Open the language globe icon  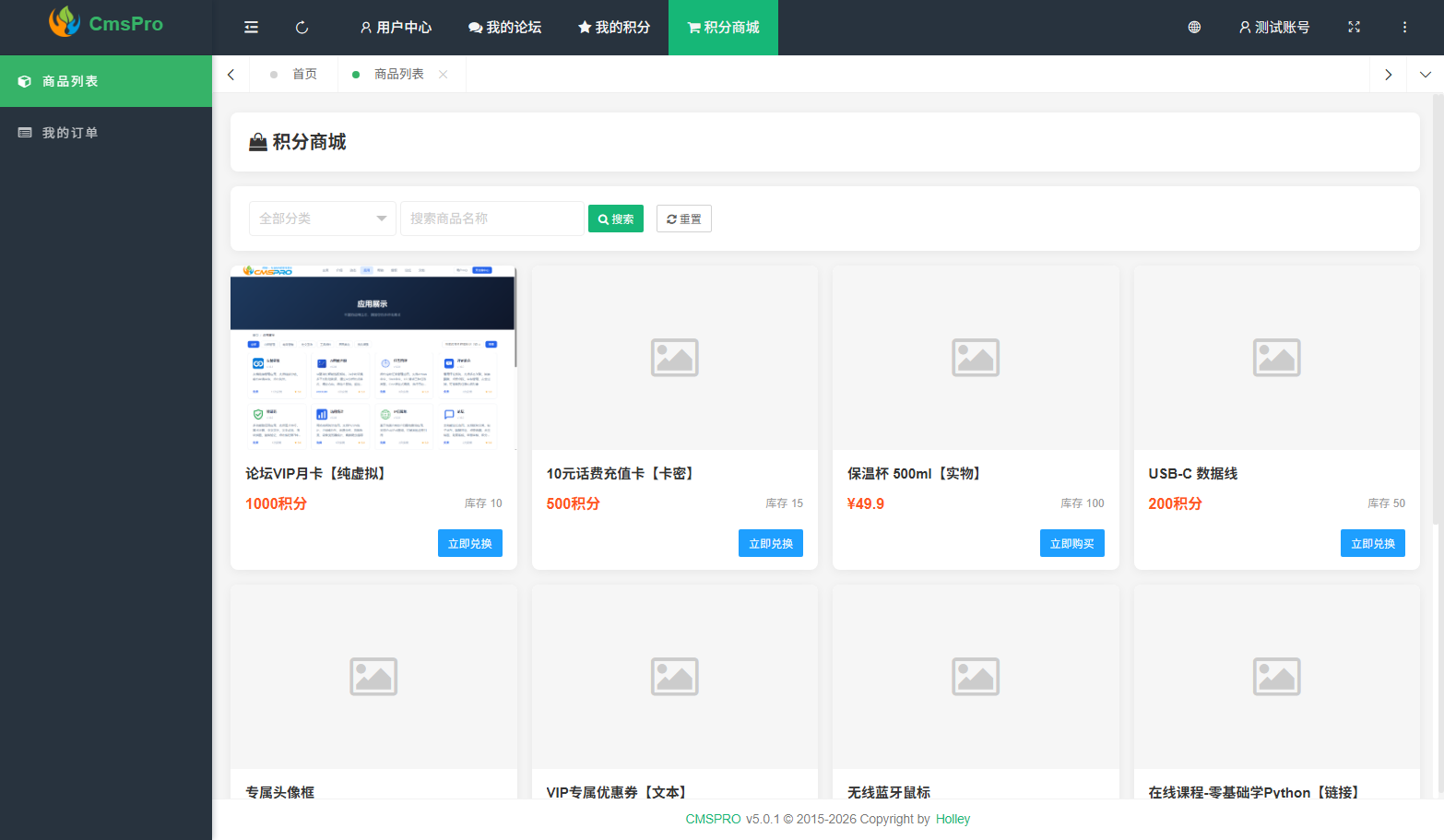(x=1194, y=28)
